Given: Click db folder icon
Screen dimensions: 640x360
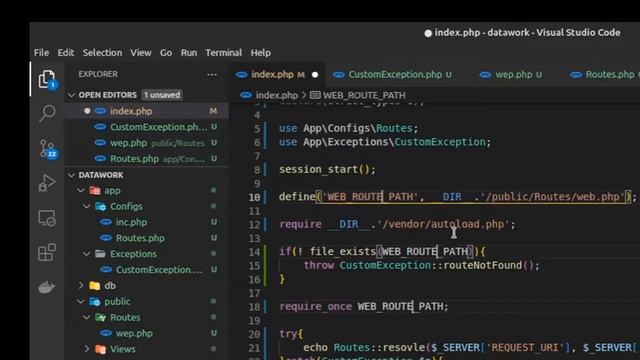Looking at the screenshot, I should click(x=95, y=286).
